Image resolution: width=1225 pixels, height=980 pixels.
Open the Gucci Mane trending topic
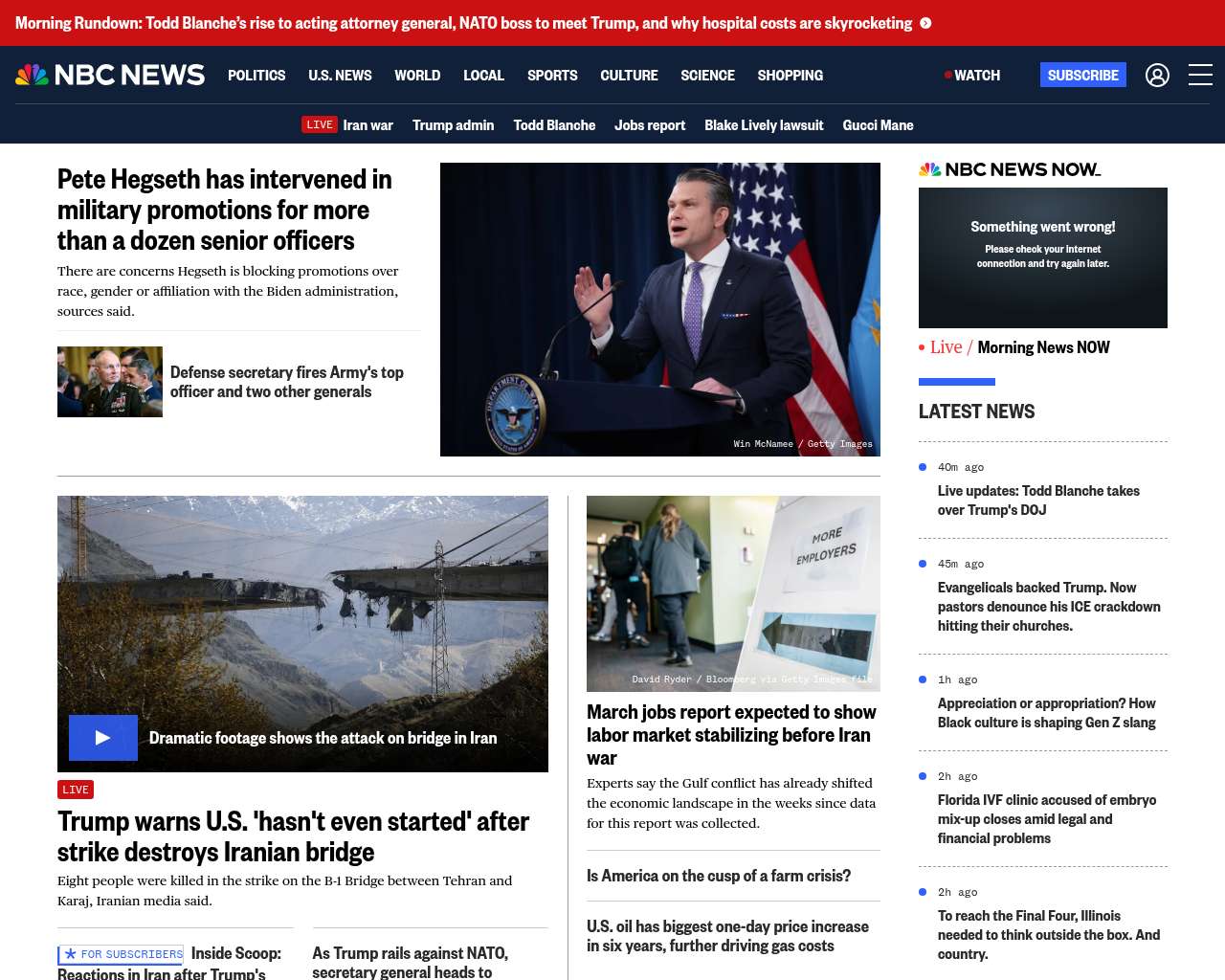pos(878,124)
